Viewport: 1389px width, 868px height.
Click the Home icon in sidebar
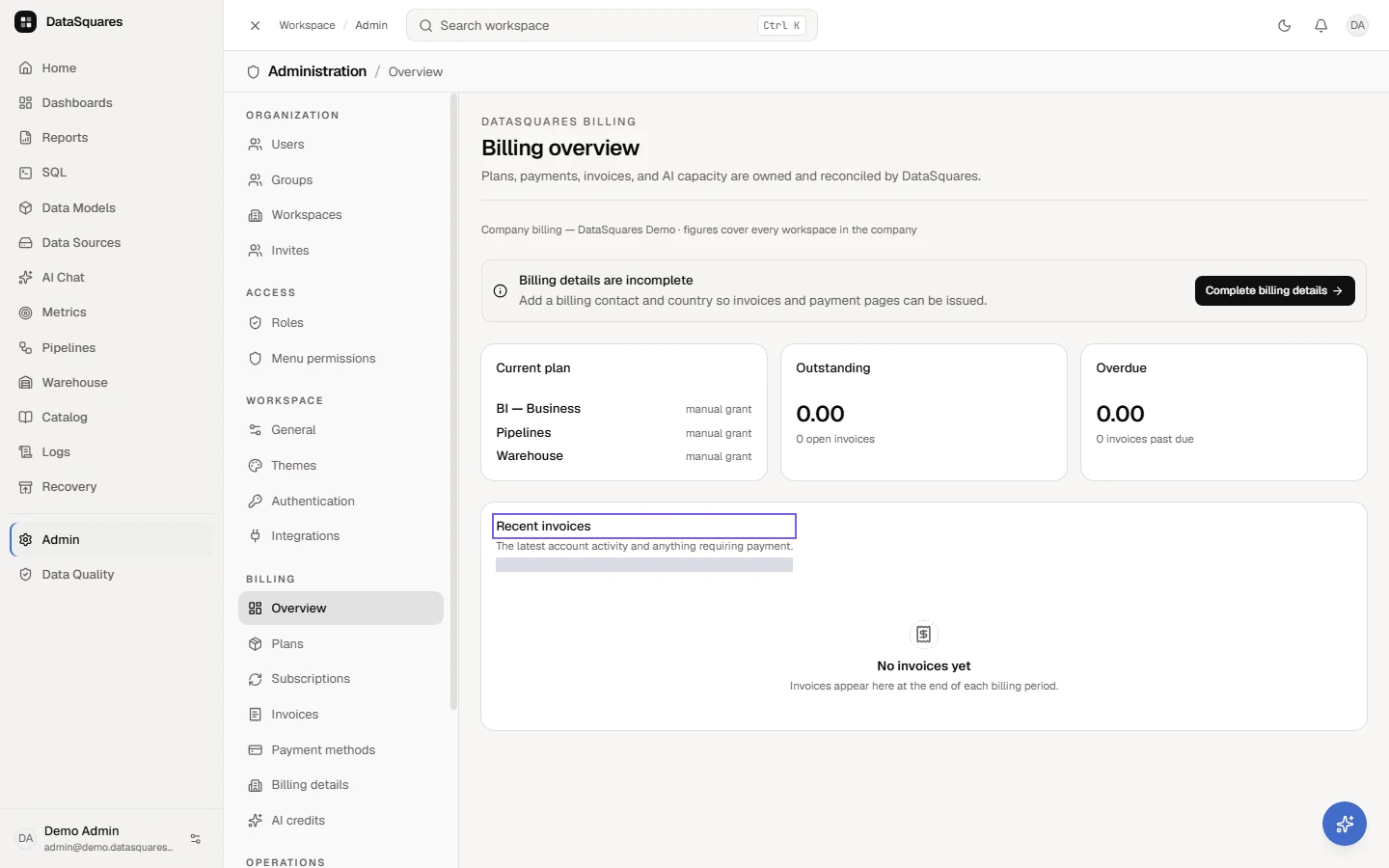pyautogui.click(x=26, y=68)
